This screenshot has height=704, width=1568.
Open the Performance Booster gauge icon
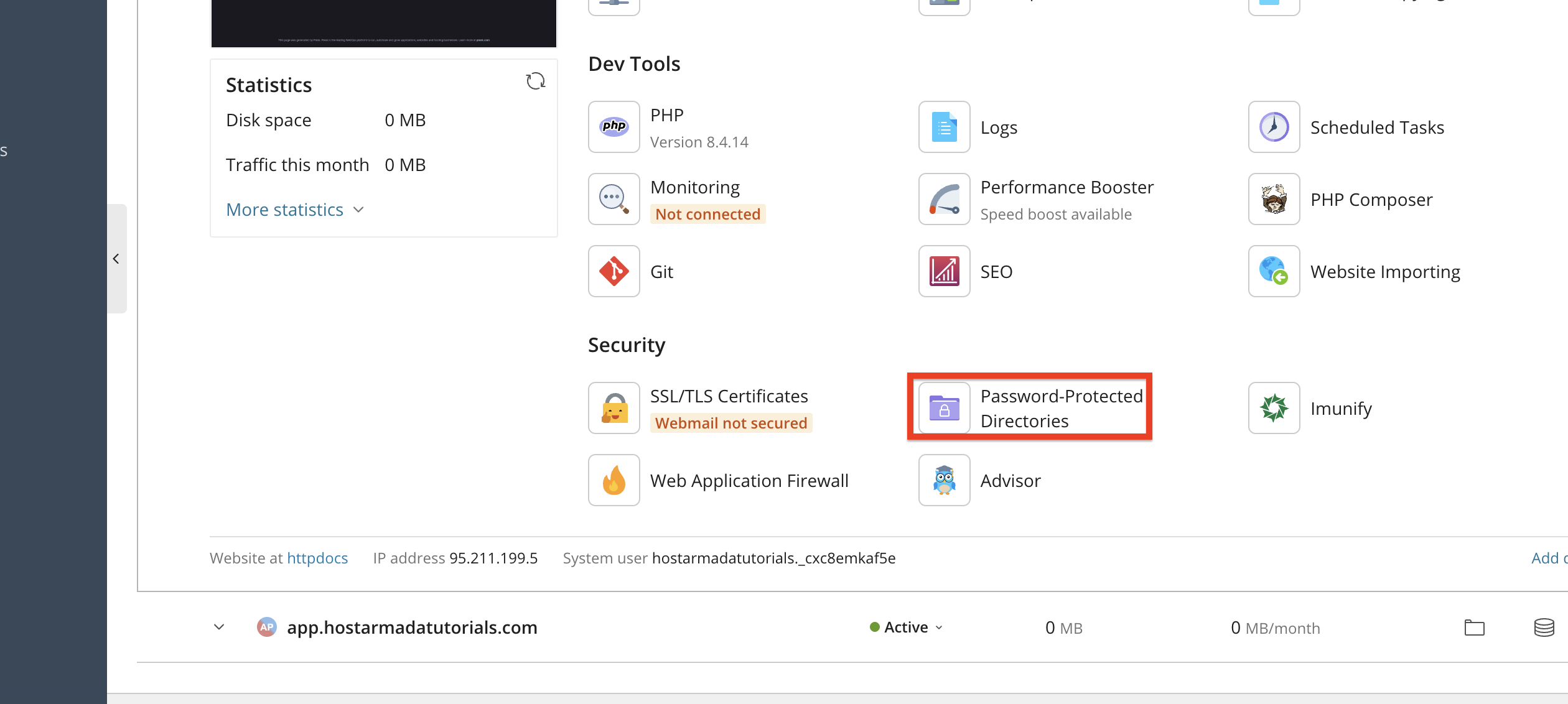coord(944,199)
